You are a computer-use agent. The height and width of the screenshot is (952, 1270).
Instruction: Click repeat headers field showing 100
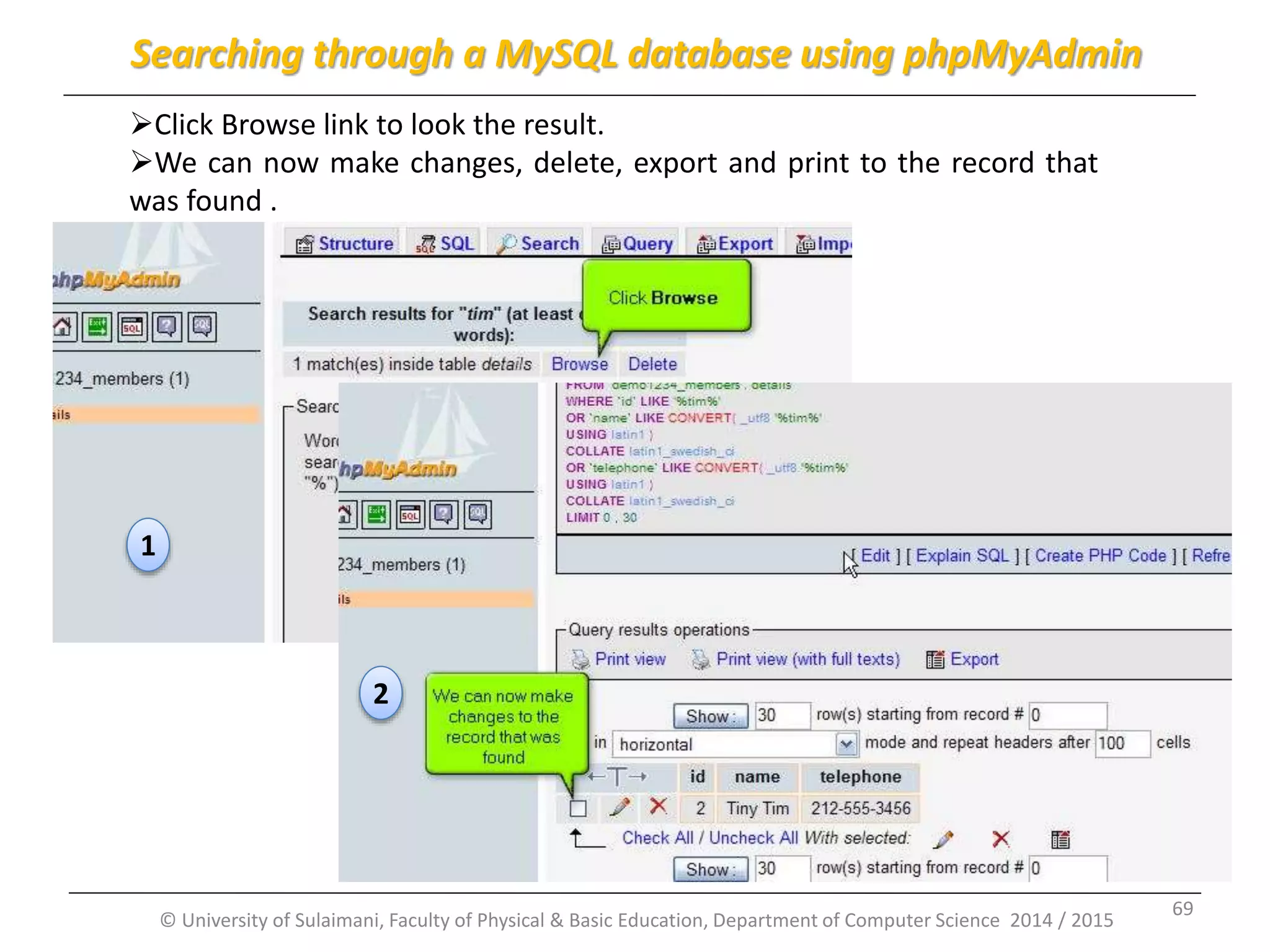(1123, 743)
